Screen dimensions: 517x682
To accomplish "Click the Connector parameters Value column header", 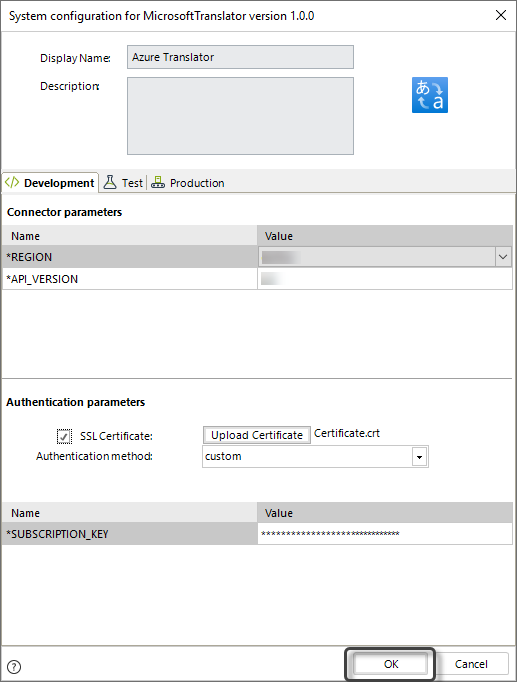I will click(x=385, y=236).
